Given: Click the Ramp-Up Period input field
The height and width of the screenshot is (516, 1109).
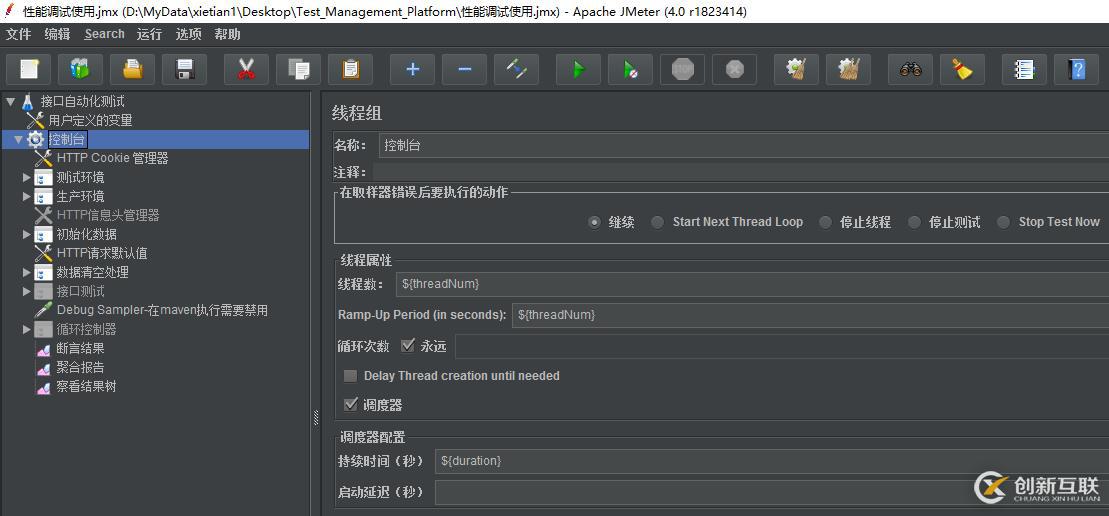Looking at the screenshot, I should 810,315.
